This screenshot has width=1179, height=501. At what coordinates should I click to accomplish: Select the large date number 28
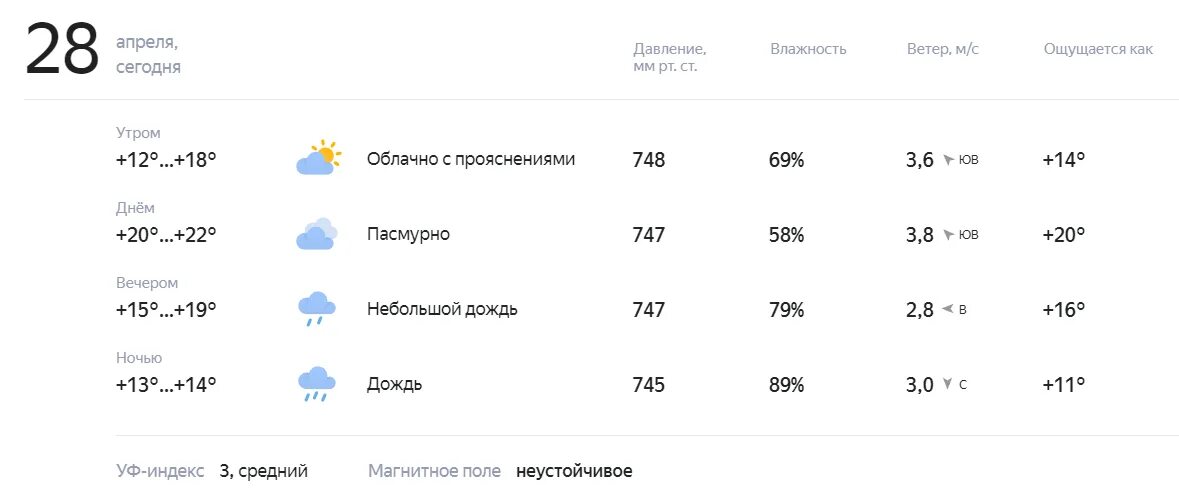[62, 49]
